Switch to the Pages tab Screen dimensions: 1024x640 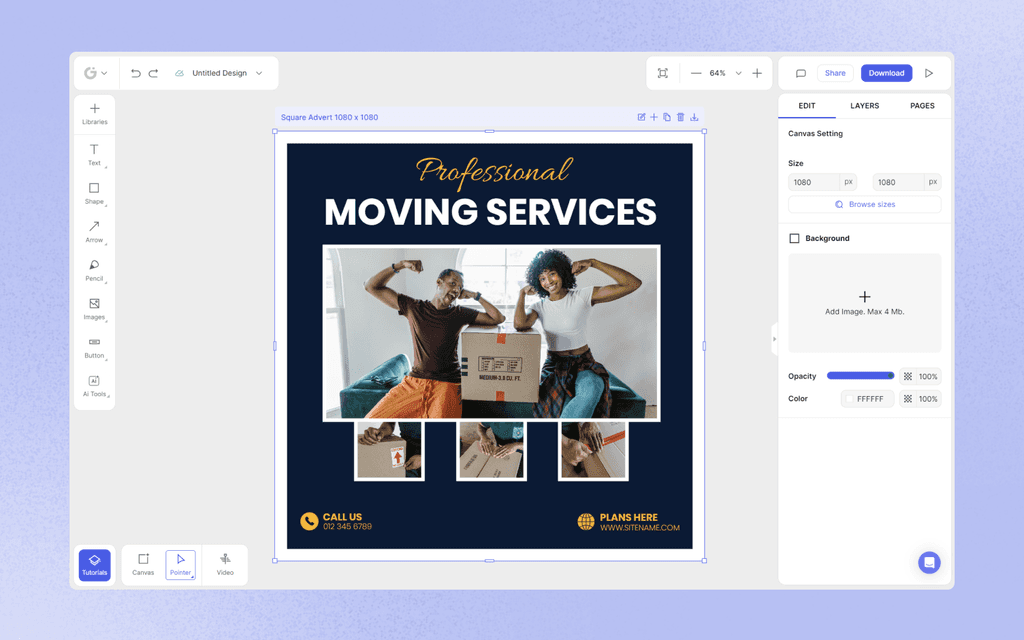921,105
